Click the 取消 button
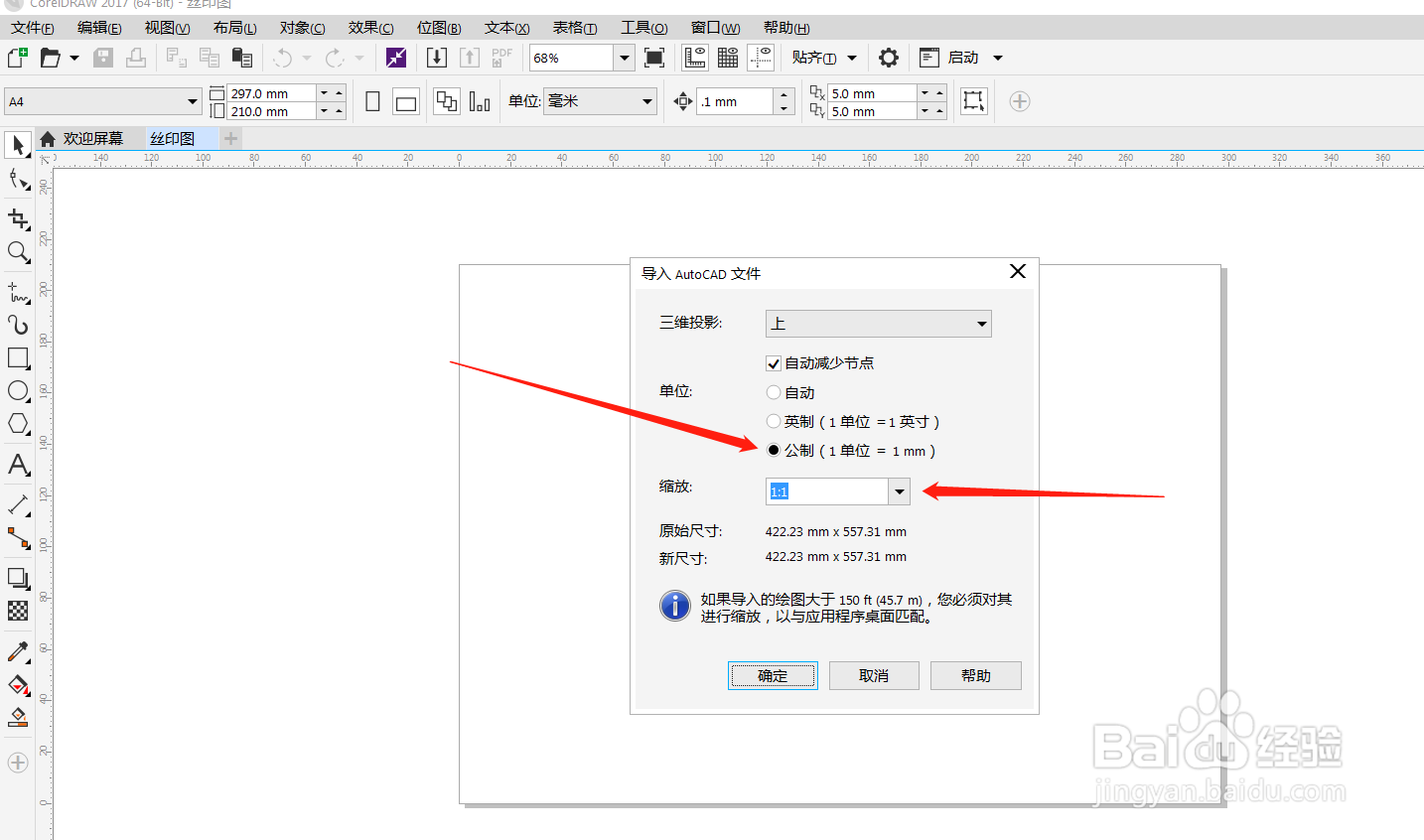1424x840 pixels. tap(874, 675)
